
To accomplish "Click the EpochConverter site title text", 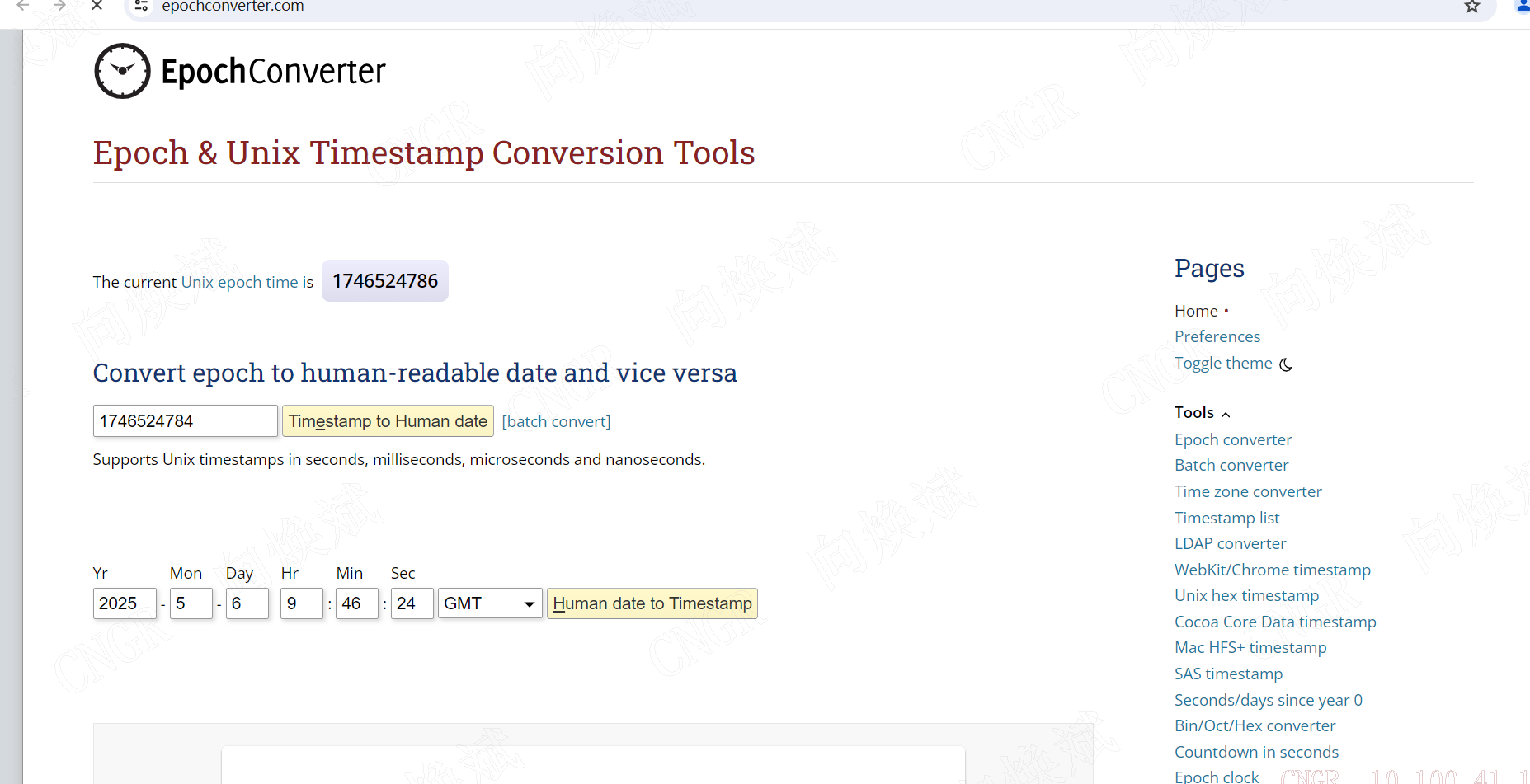I will pos(273,72).
